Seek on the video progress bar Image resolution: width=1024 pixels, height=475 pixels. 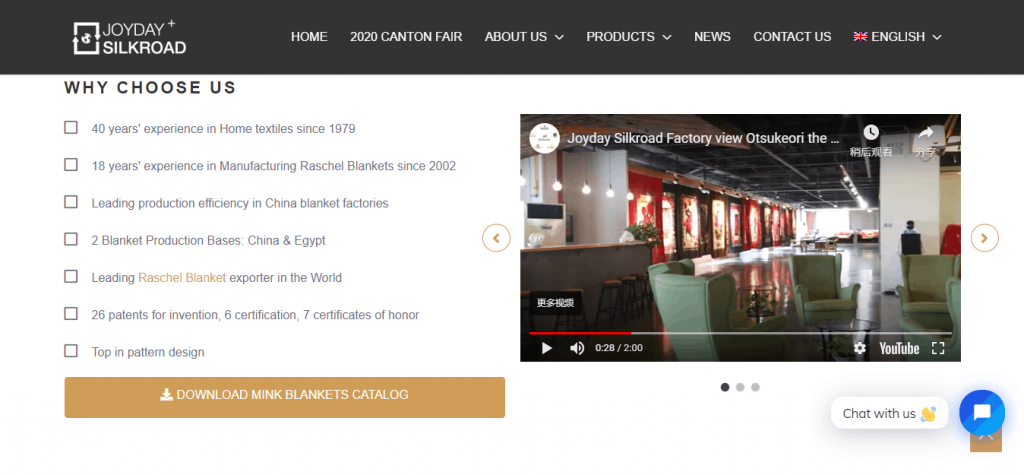pos(740,333)
